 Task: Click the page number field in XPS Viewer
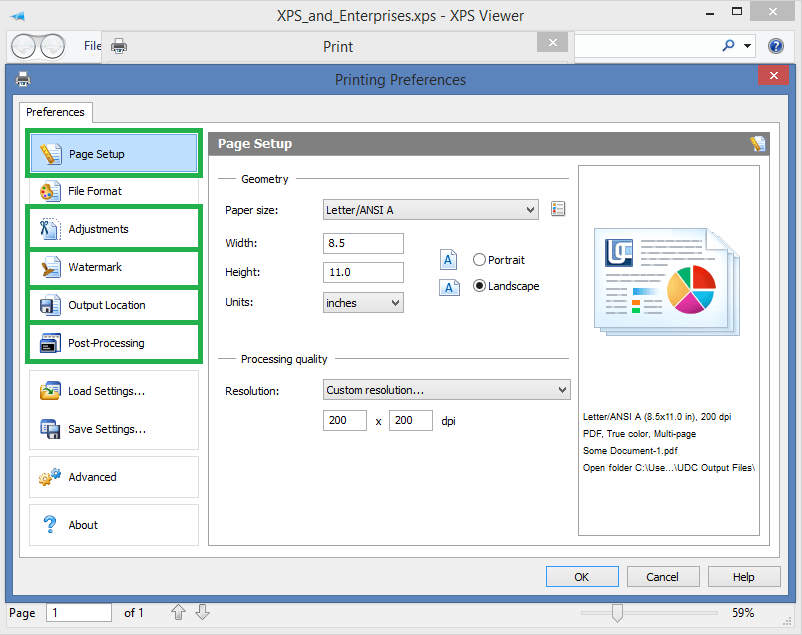[79, 612]
